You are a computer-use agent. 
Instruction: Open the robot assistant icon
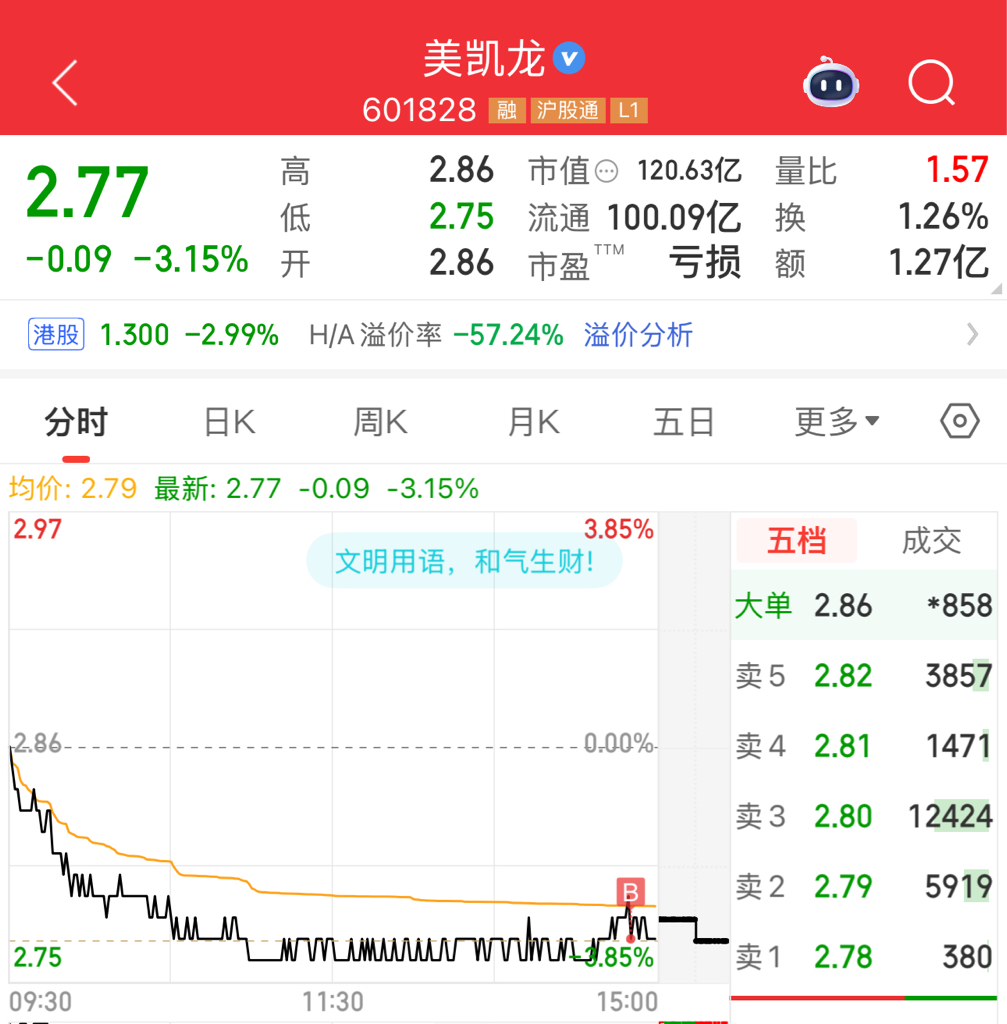tap(831, 82)
